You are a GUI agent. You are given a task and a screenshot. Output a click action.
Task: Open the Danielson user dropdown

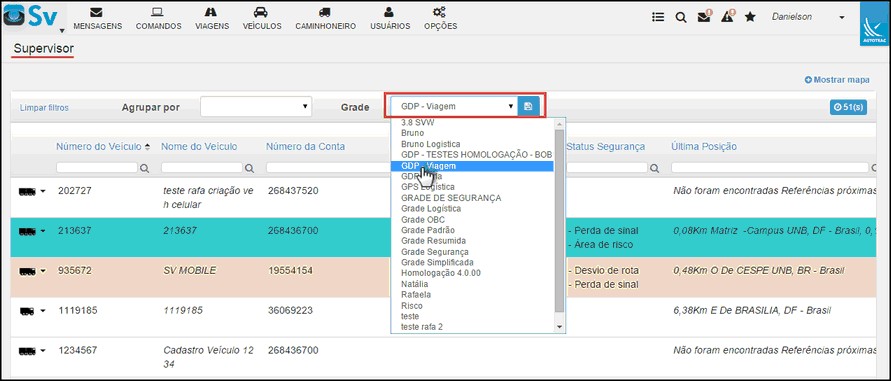(807, 17)
